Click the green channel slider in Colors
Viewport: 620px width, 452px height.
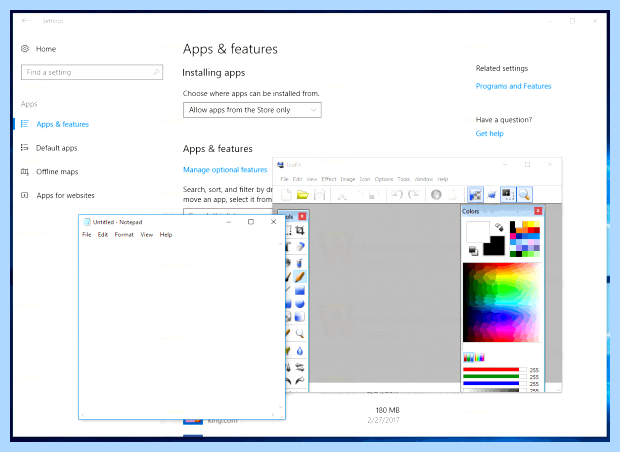495,376
